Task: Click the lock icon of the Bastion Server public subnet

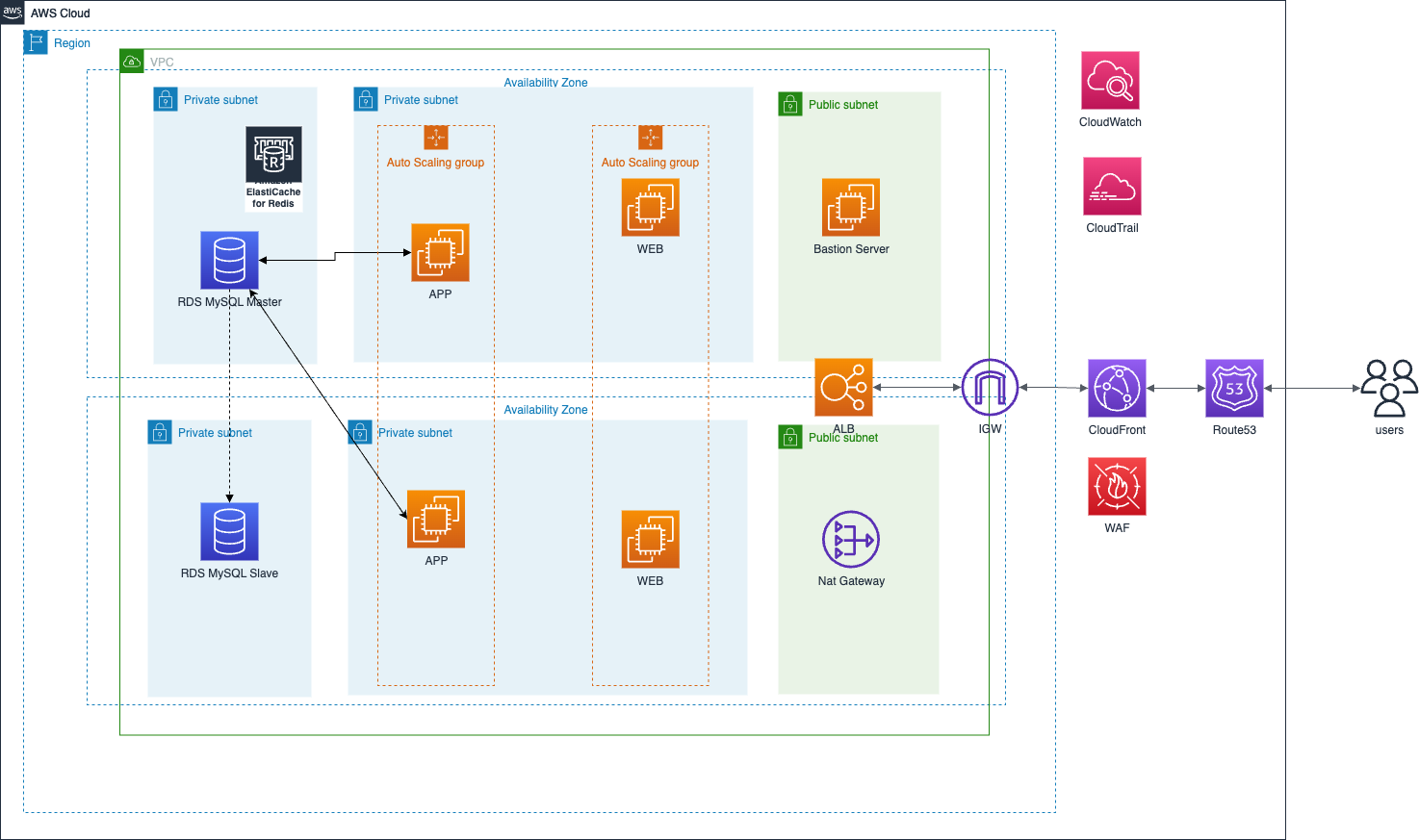Action: pyautogui.click(x=790, y=104)
